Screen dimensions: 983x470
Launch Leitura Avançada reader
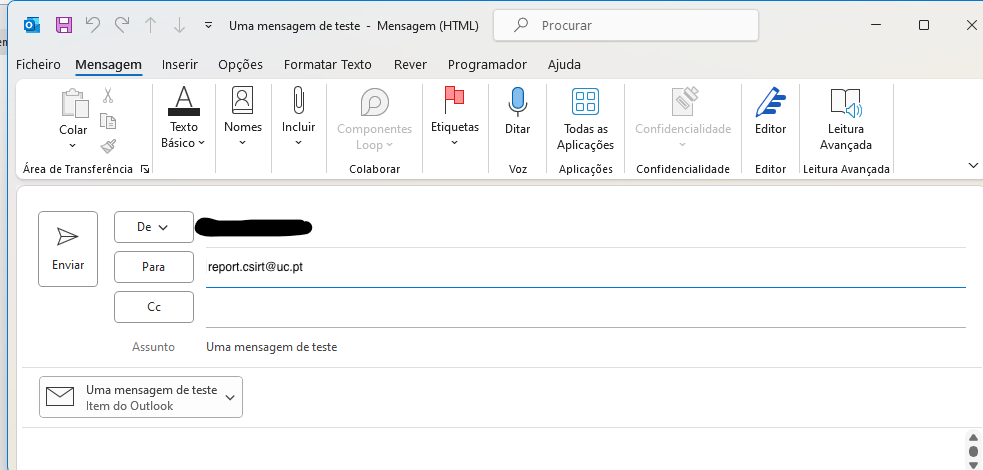click(x=845, y=119)
